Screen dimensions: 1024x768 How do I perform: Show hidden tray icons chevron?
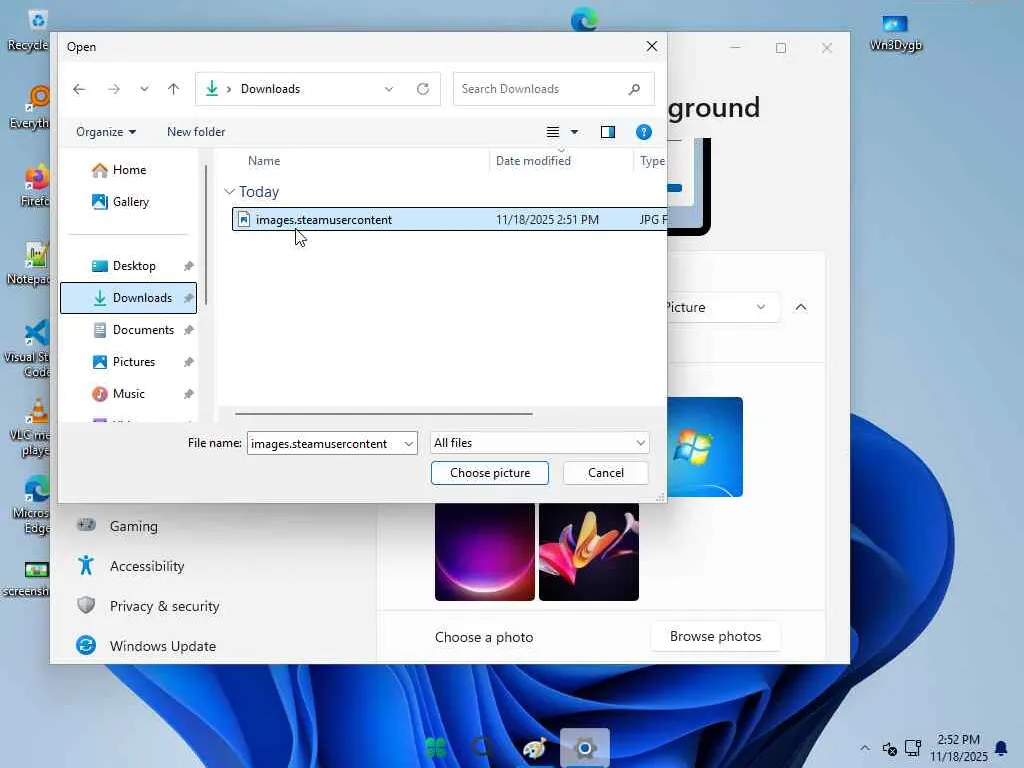point(865,748)
